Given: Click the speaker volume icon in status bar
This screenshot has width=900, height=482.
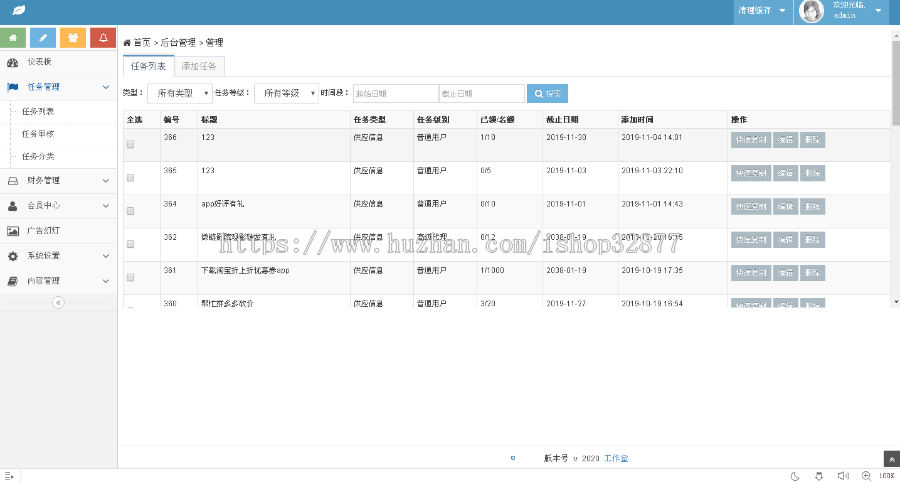Looking at the screenshot, I should point(843,476).
